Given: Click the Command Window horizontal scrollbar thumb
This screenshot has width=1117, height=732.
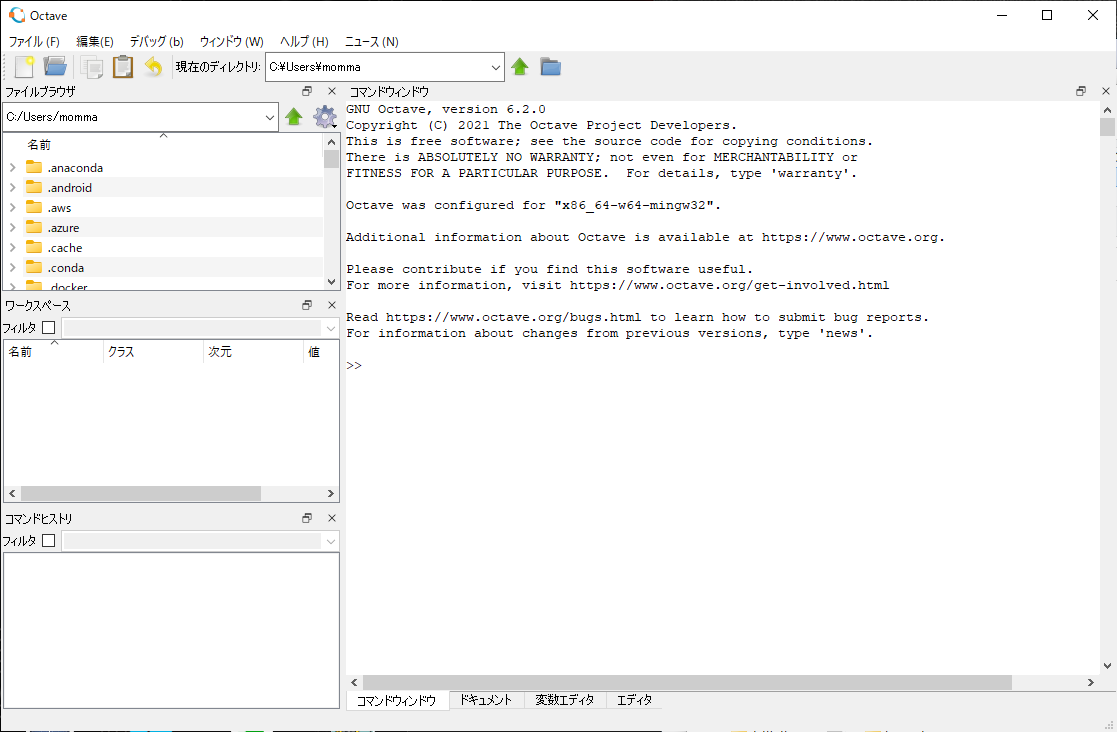Looking at the screenshot, I should (687, 682).
